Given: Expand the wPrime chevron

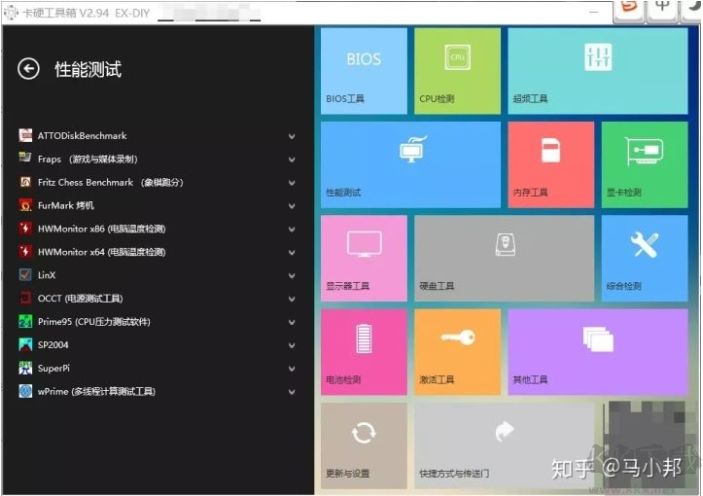Looking at the screenshot, I should tap(292, 392).
